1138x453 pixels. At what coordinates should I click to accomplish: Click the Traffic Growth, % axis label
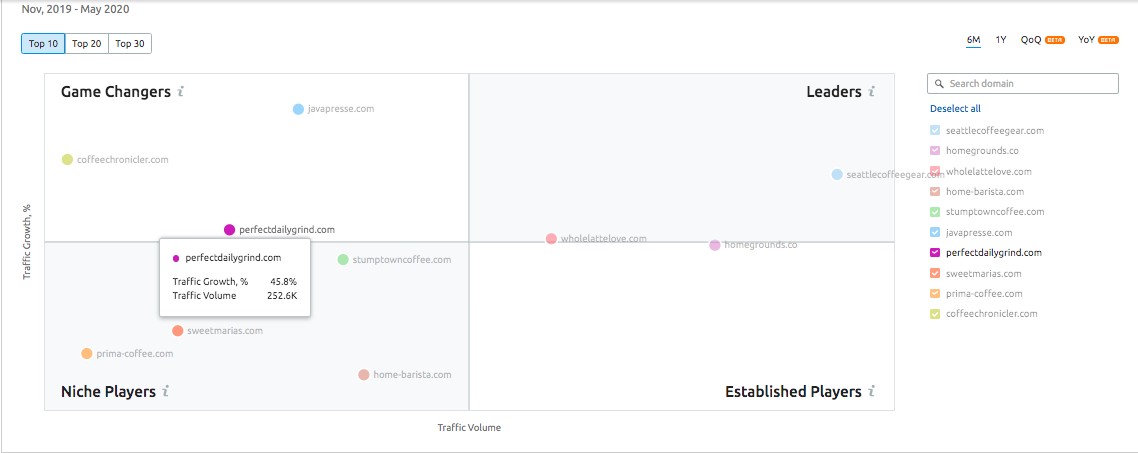tap(27, 241)
